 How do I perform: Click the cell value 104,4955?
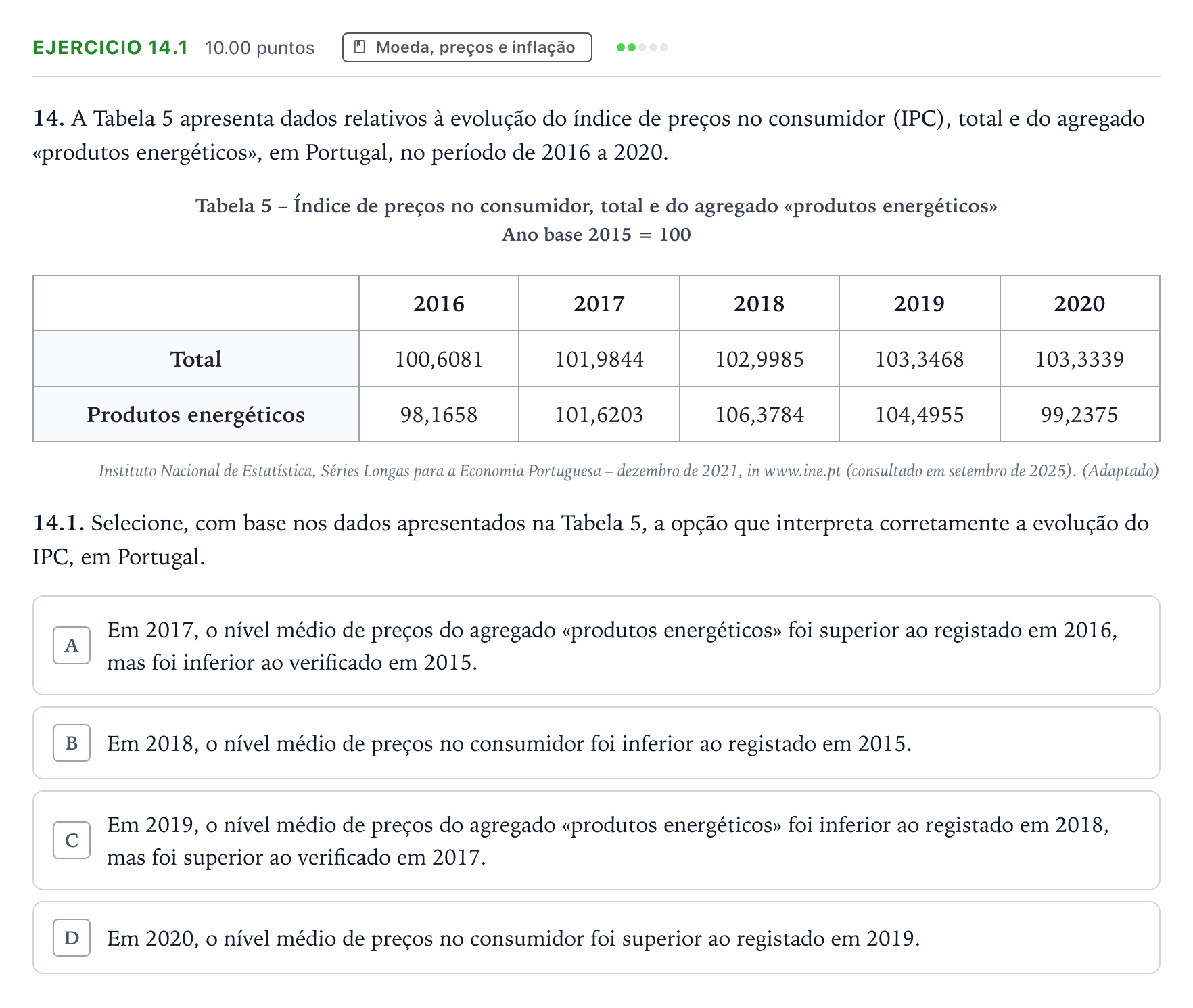(x=919, y=415)
